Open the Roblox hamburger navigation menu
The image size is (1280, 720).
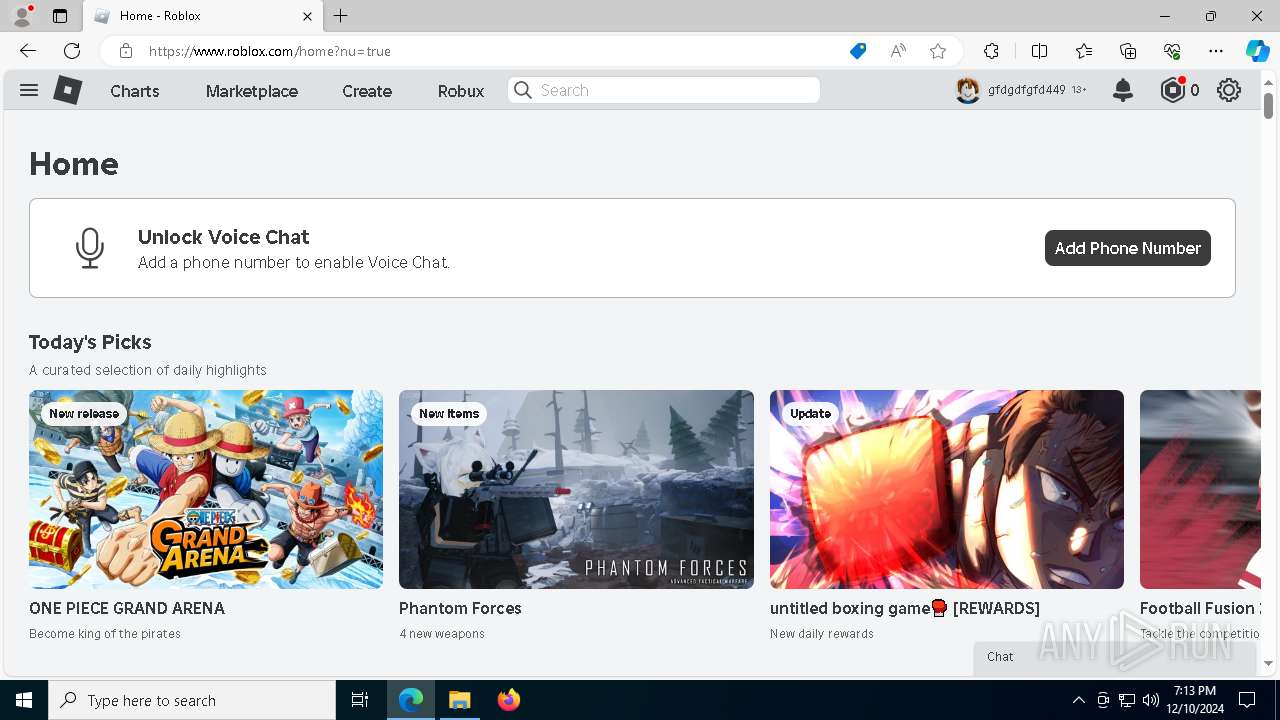point(29,90)
